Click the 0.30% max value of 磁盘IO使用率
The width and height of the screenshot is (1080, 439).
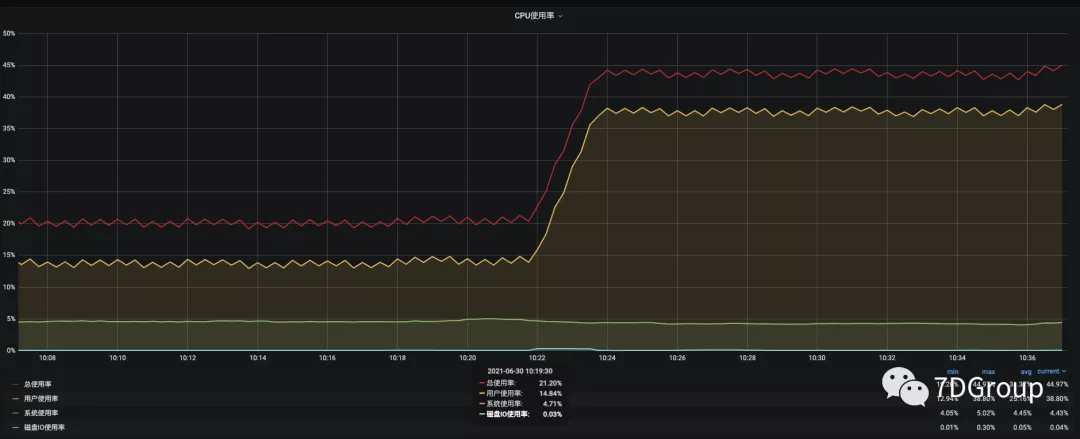pos(986,427)
